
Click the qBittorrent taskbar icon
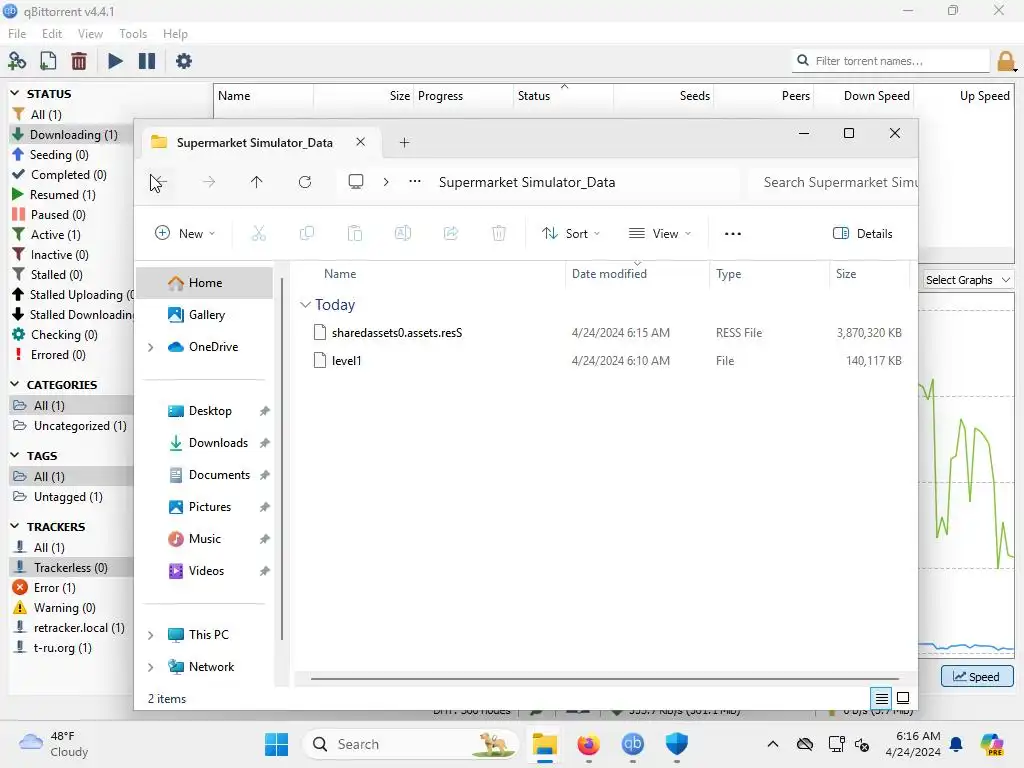pos(632,744)
